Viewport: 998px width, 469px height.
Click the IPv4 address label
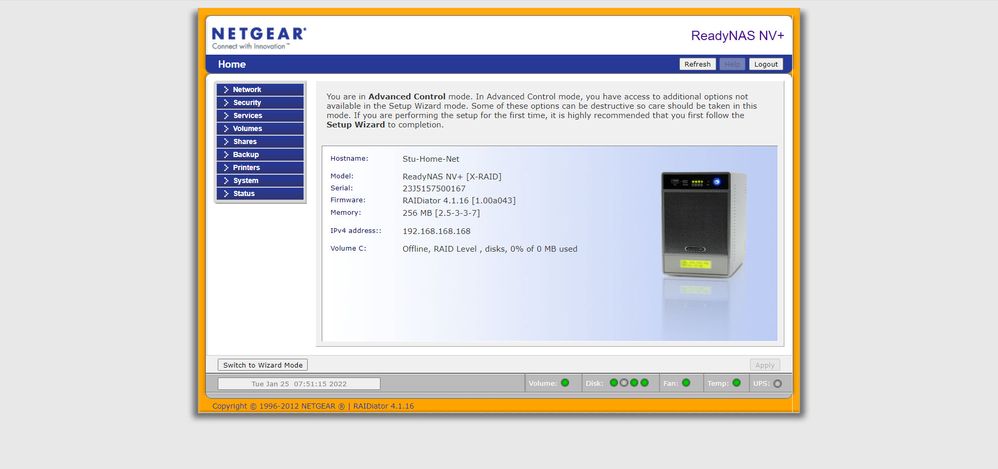coord(356,230)
